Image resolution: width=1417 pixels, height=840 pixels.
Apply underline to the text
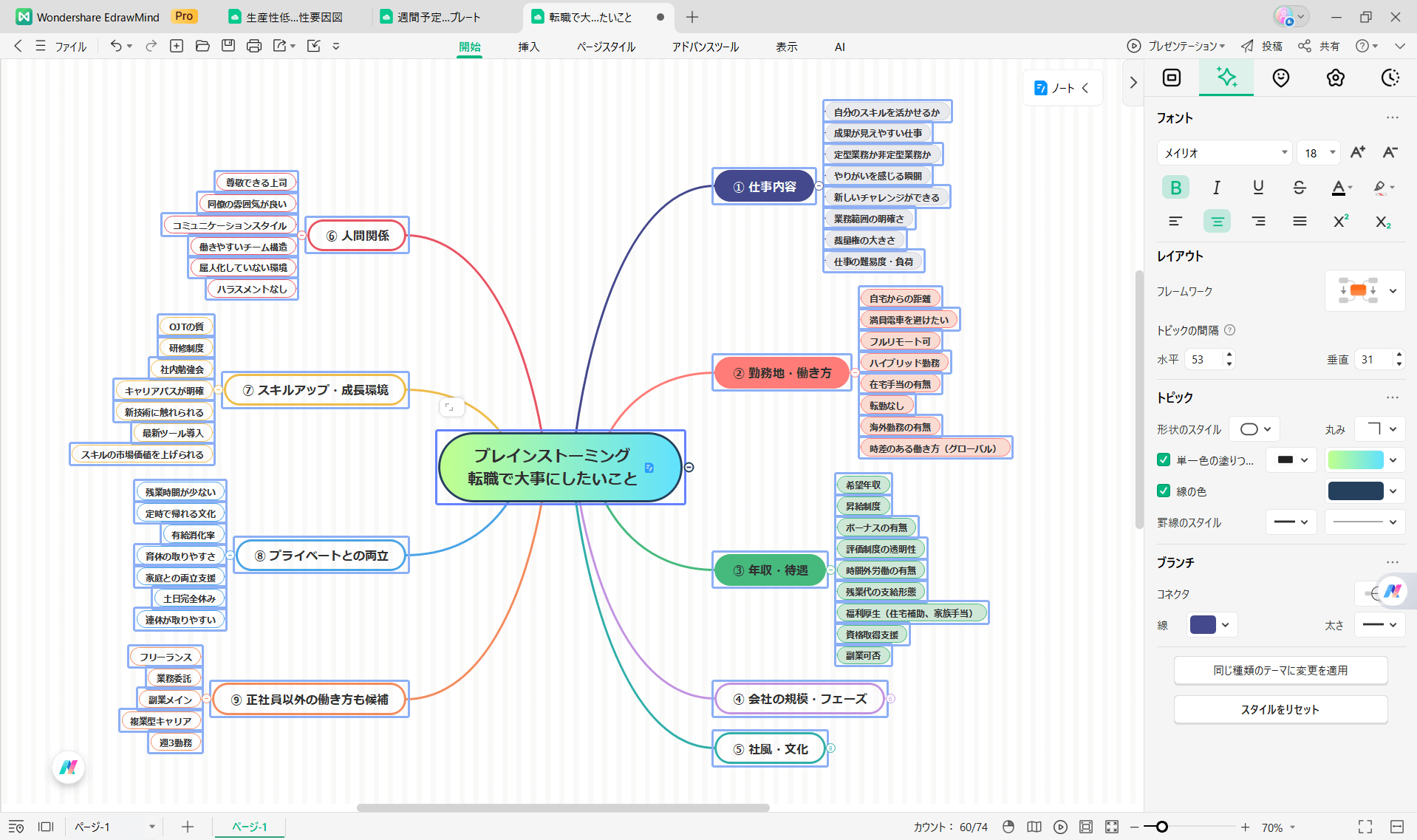[x=1258, y=187]
